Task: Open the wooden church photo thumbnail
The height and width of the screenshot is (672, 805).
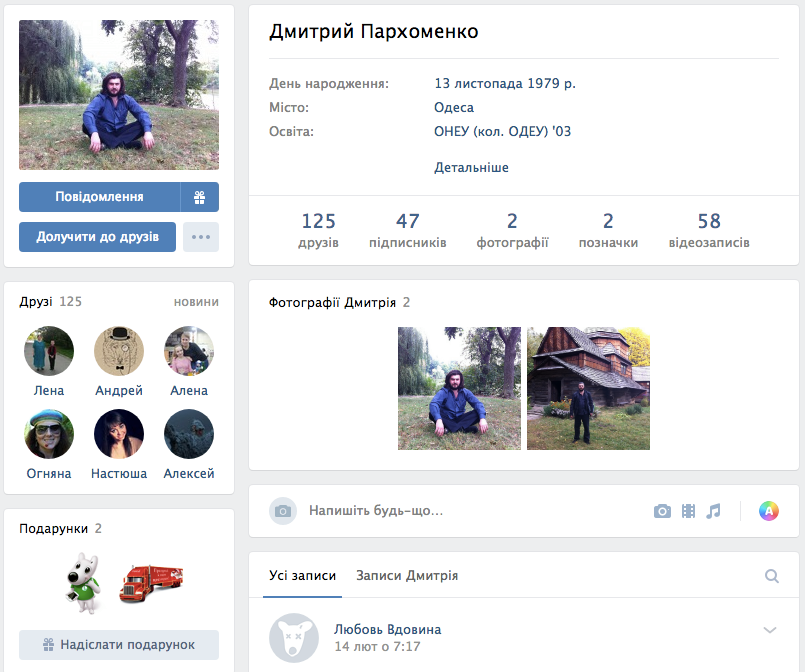Action: coord(588,388)
